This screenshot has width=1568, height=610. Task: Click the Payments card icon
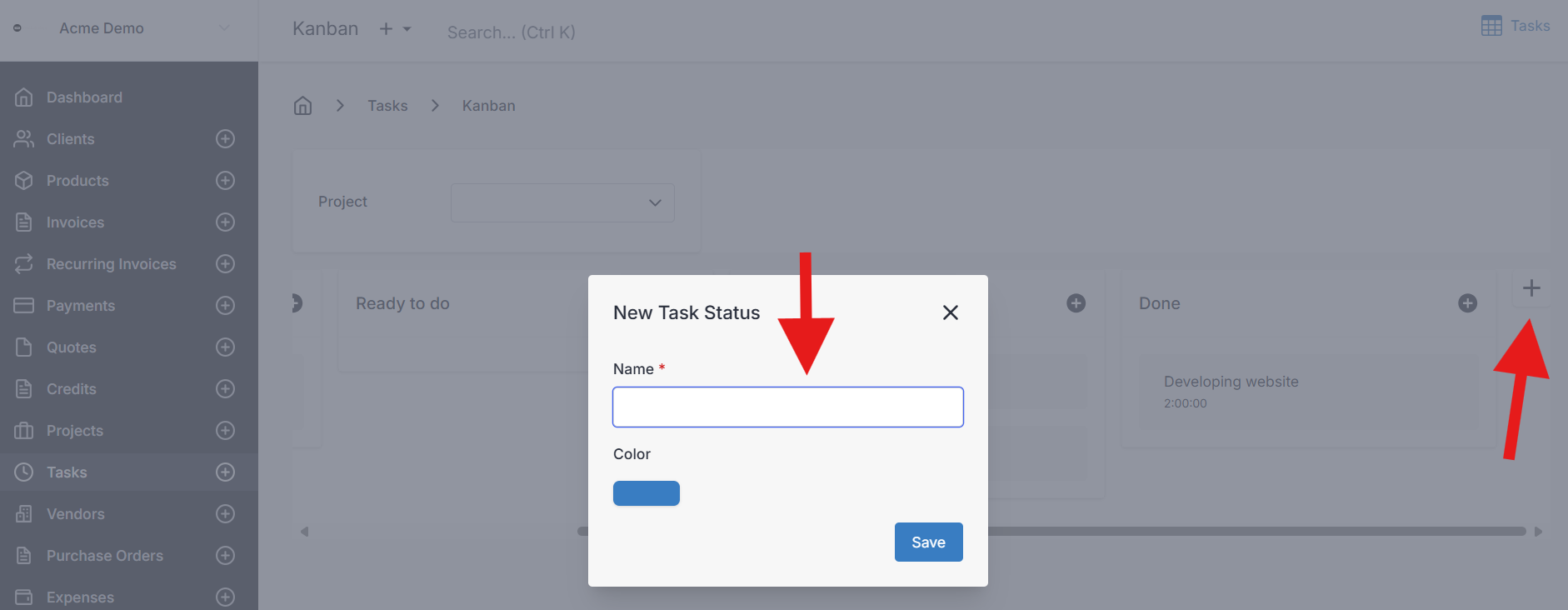(x=24, y=306)
